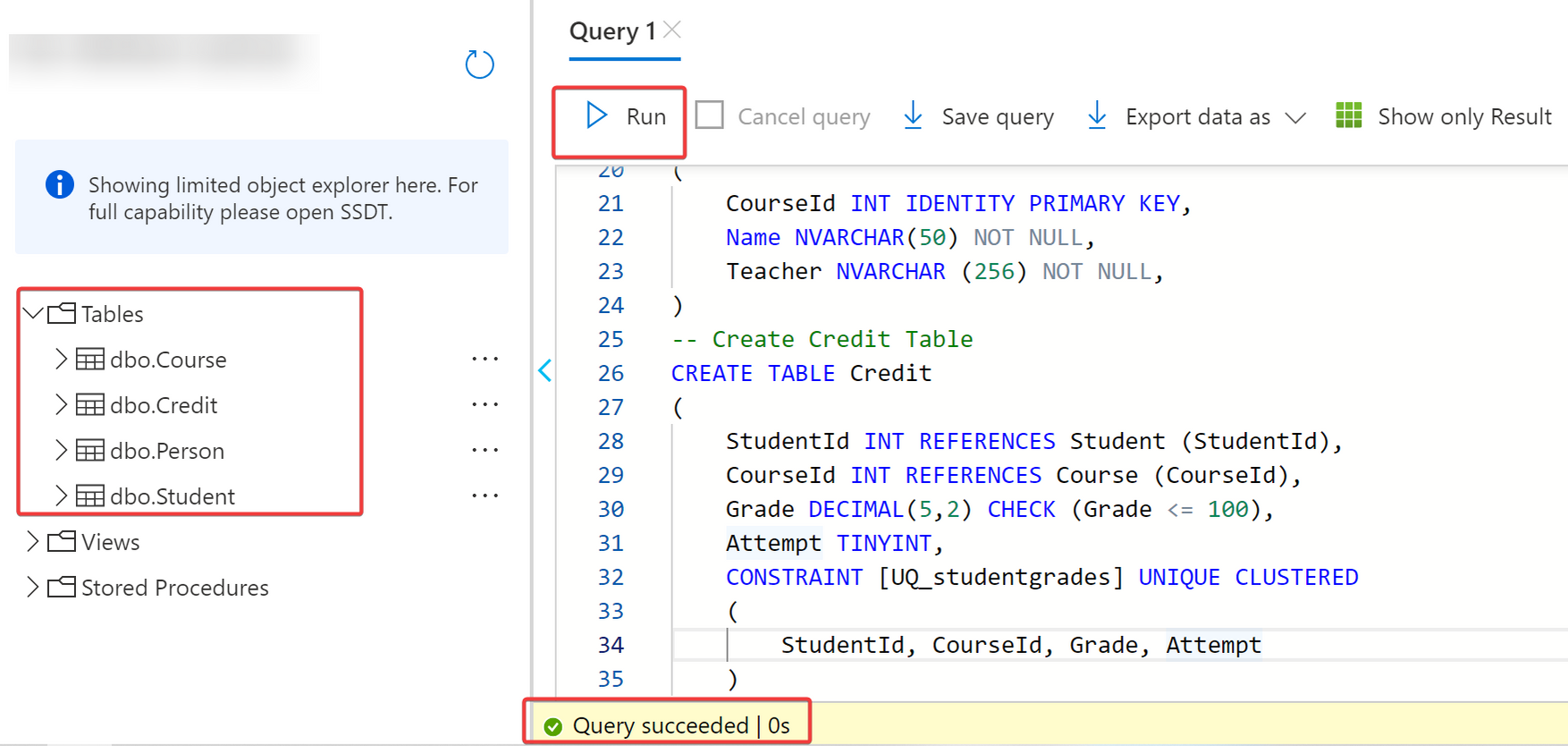Click the 'Attempt TINYINT' line
The width and height of the screenshot is (1568, 746).
click(x=835, y=544)
